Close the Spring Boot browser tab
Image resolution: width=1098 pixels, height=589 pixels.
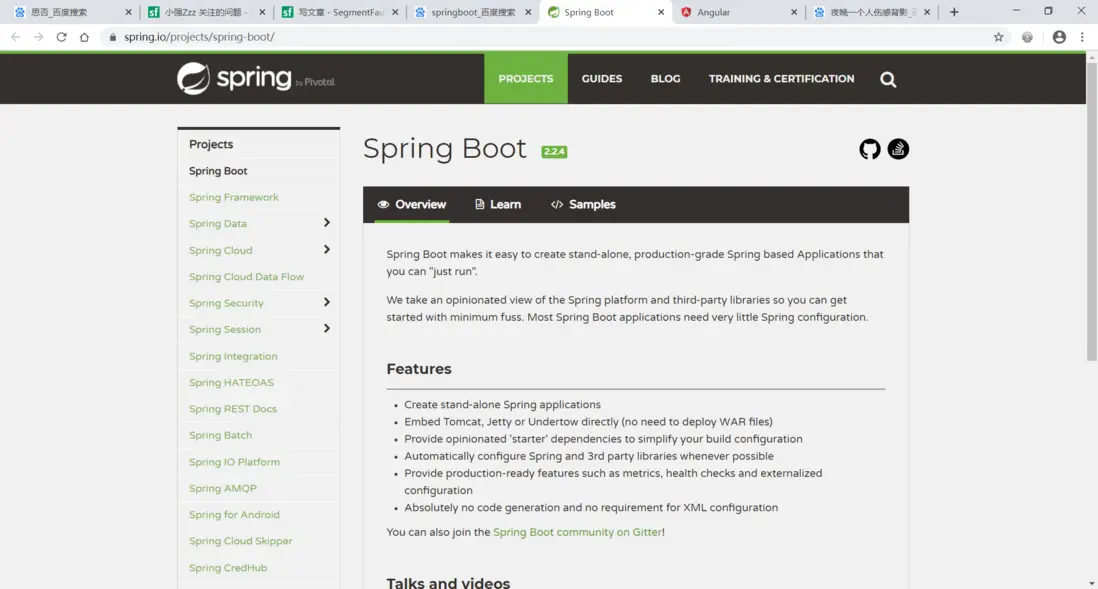coord(660,12)
